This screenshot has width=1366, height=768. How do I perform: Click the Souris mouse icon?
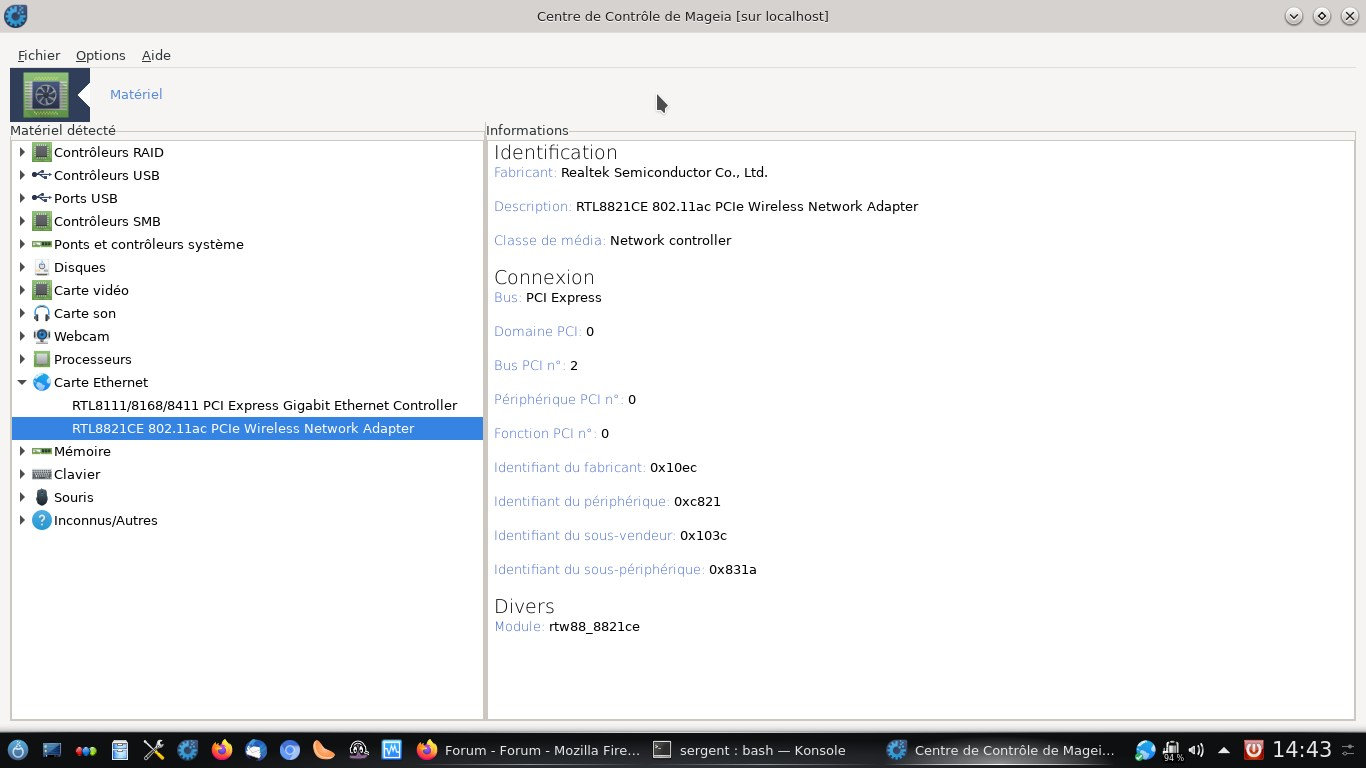[42, 497]
